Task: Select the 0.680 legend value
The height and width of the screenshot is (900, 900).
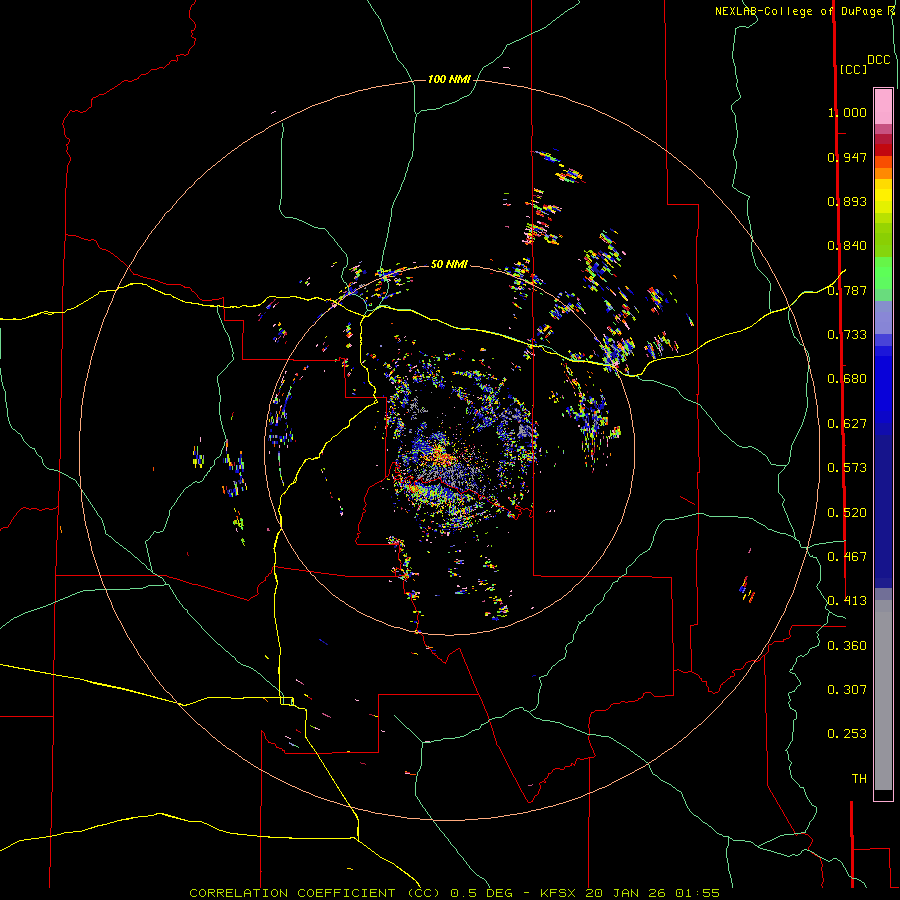Action: click(x=847, y=379)
